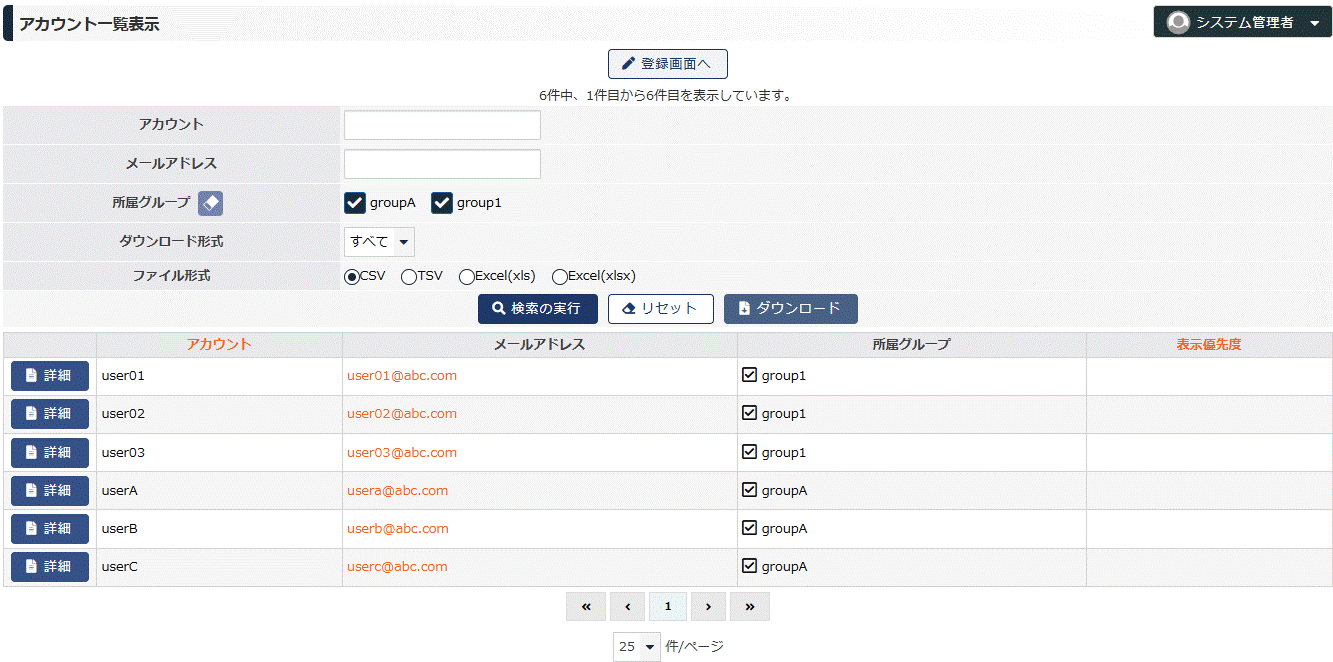
Task: Click the next page › arrow
Action: (708, 606)
